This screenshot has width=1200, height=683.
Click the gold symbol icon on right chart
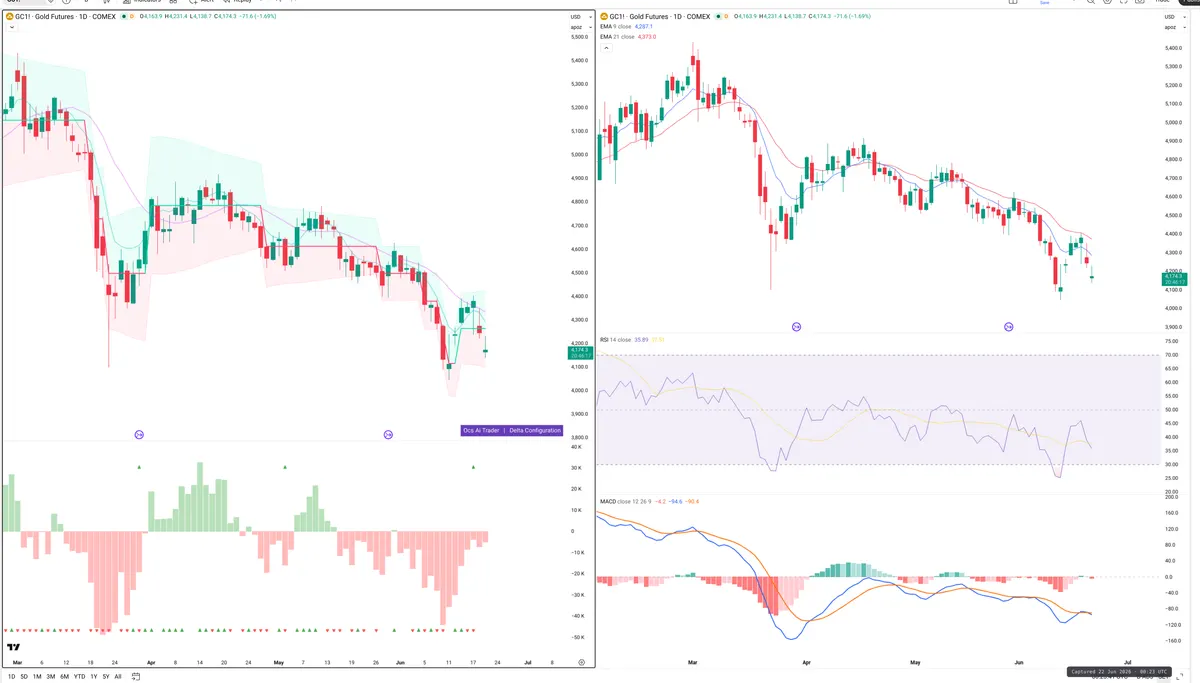click(x=604, y=17)
